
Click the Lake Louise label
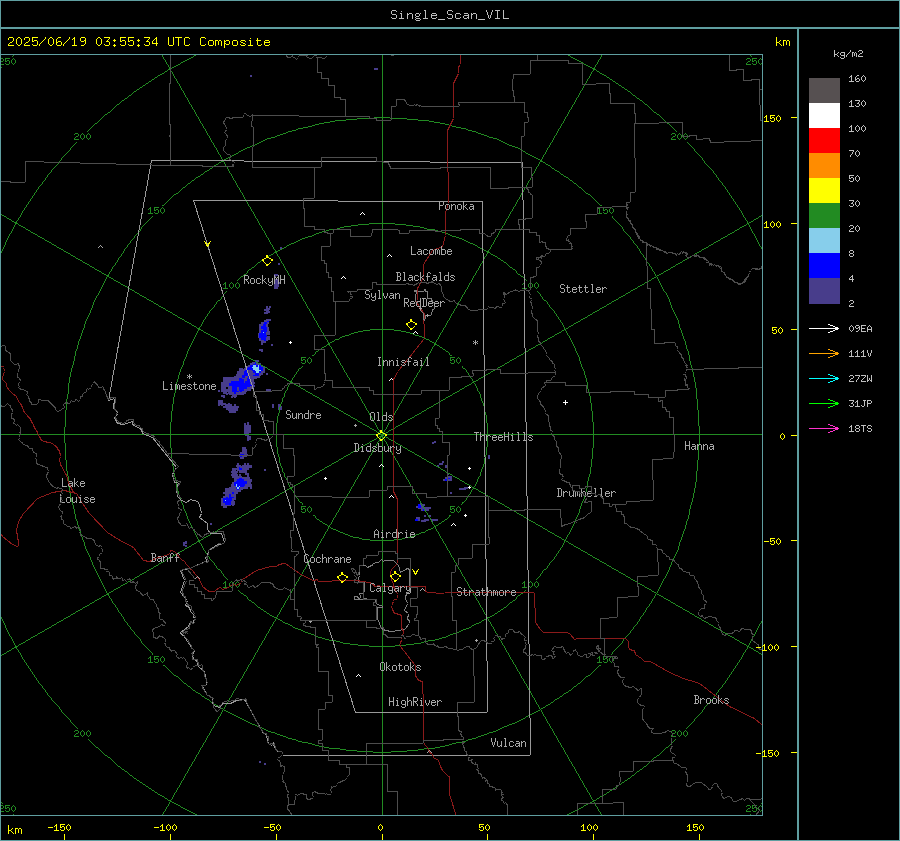[x=77, y=491]
